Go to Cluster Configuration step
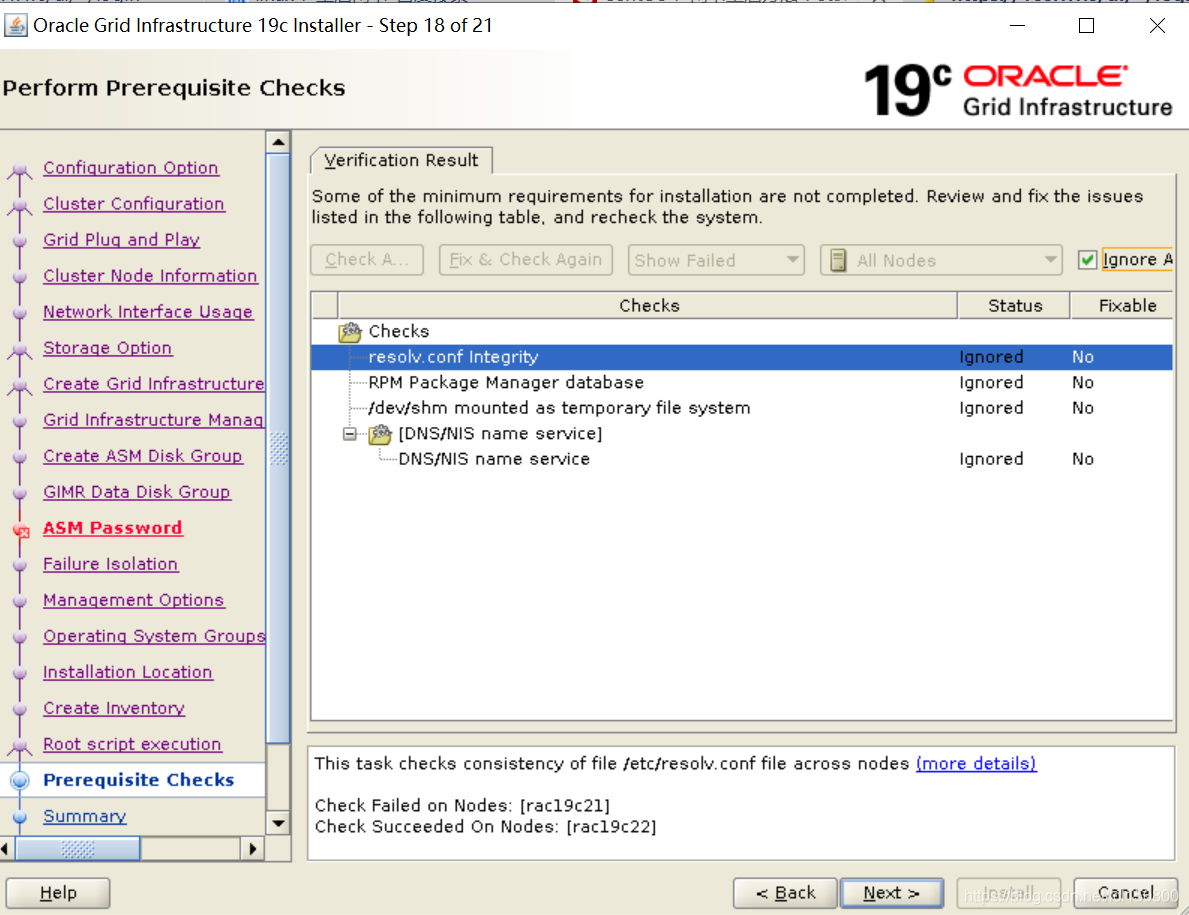The height and width of the screenshot is (915, 1189). (x=133, y=204)
